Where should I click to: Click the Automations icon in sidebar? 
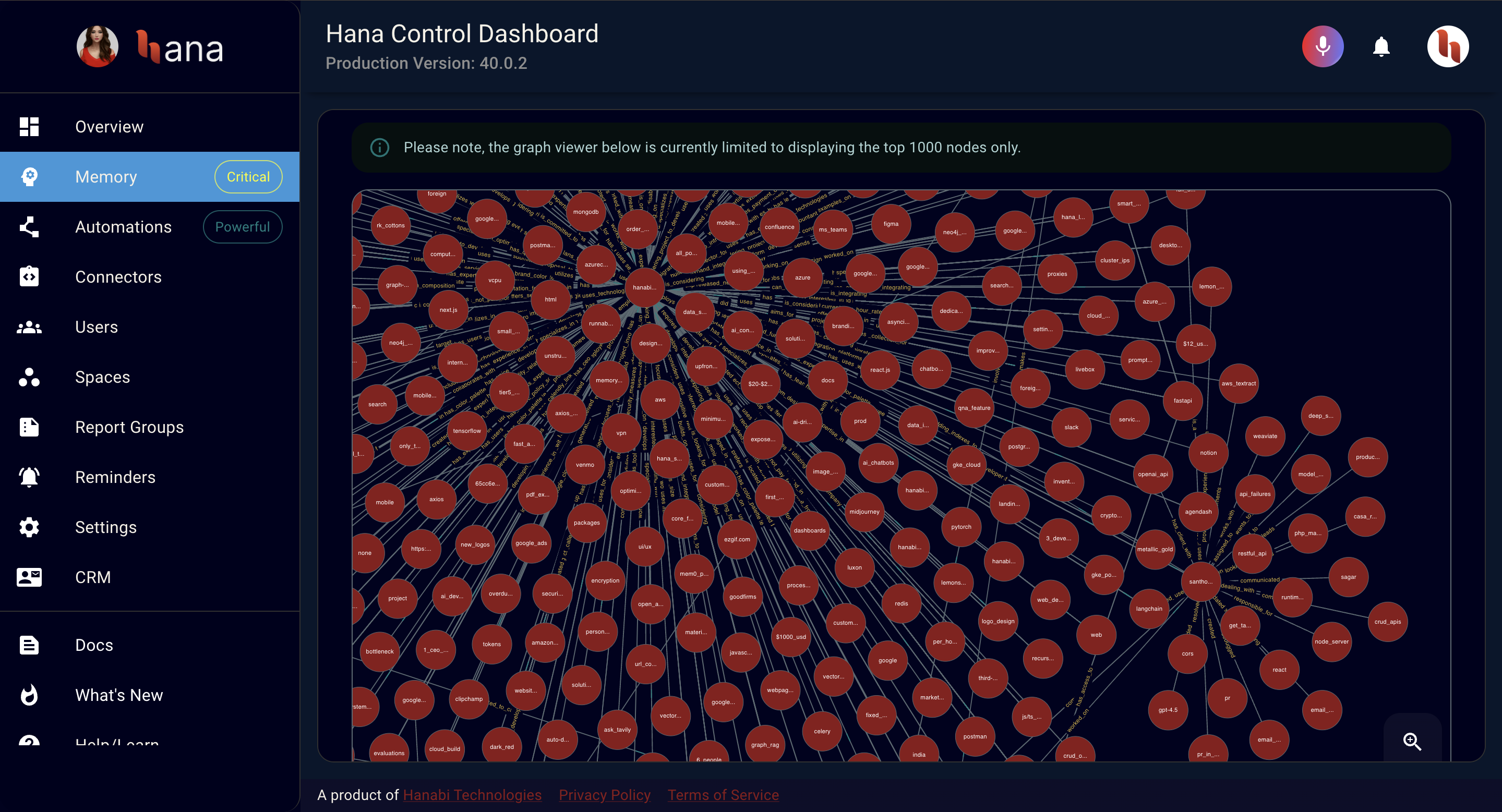[x=30, y=227]
